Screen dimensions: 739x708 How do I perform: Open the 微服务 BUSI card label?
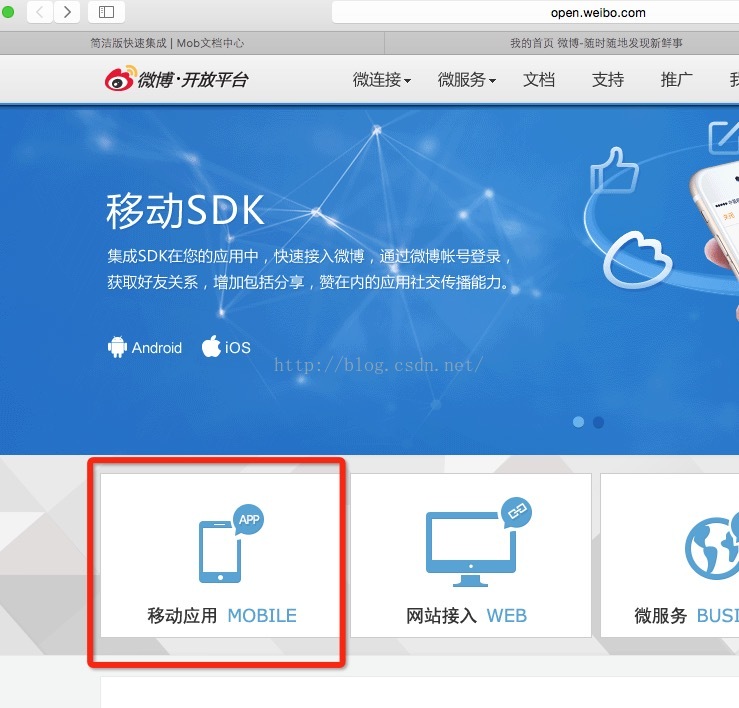click(686, 616)
